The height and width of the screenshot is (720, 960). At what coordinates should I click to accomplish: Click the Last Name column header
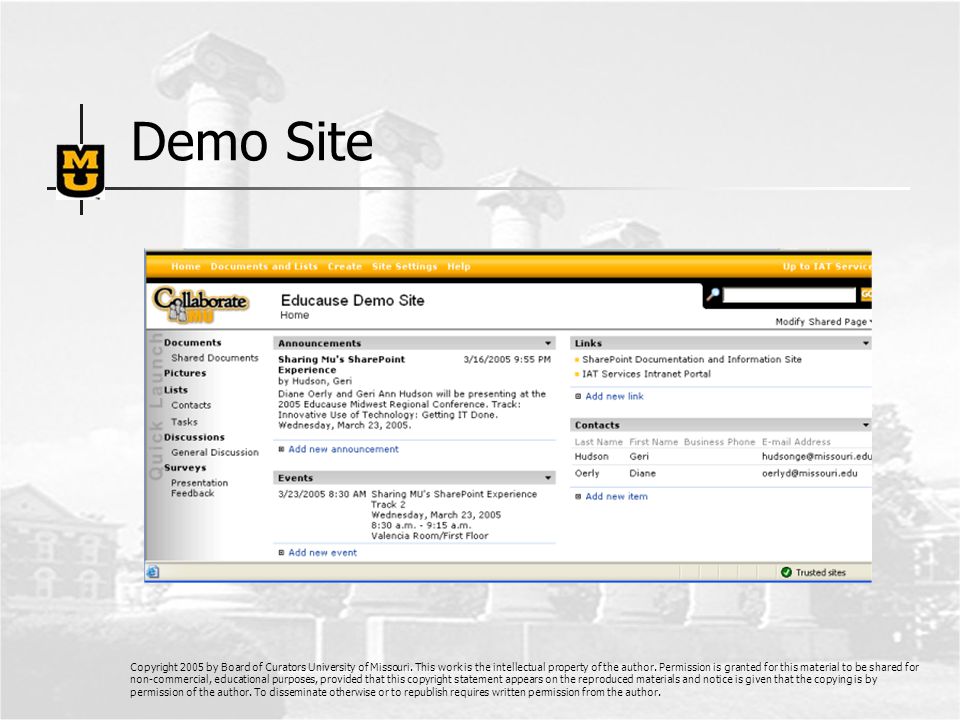(x=598, y=442)
